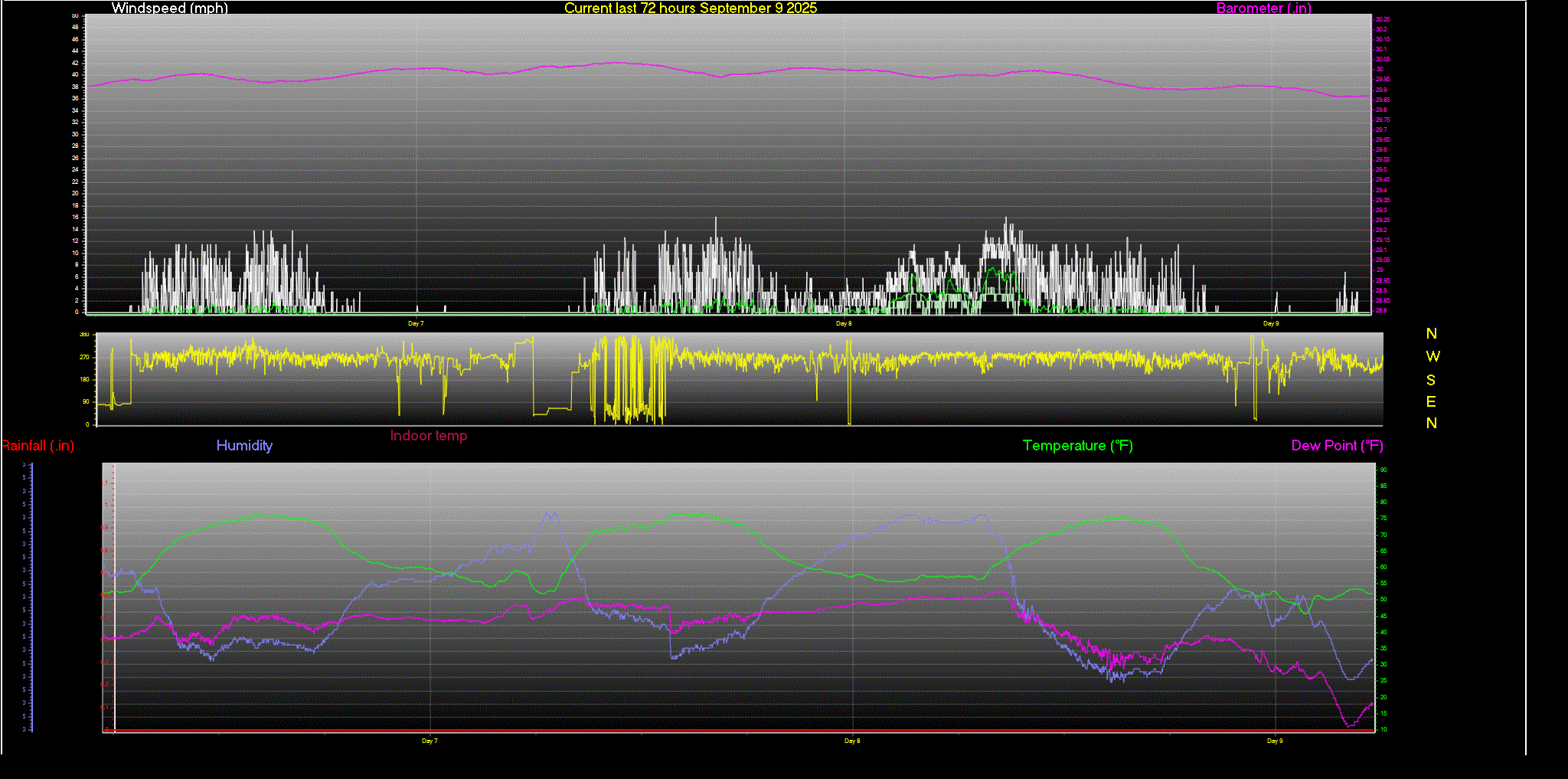Click the '30.25' barometer axis value

click(x=1383, y=19)
